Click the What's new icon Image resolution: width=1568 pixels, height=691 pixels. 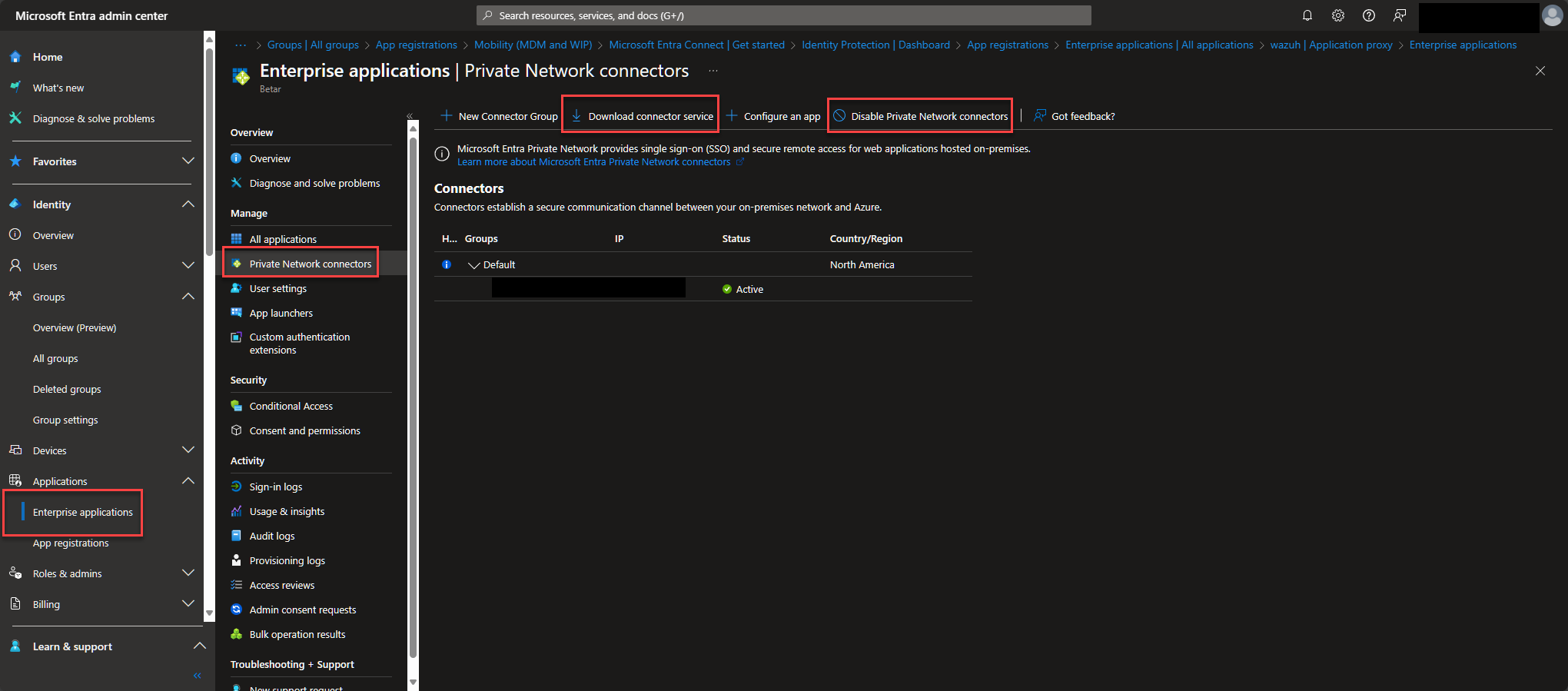15,87
